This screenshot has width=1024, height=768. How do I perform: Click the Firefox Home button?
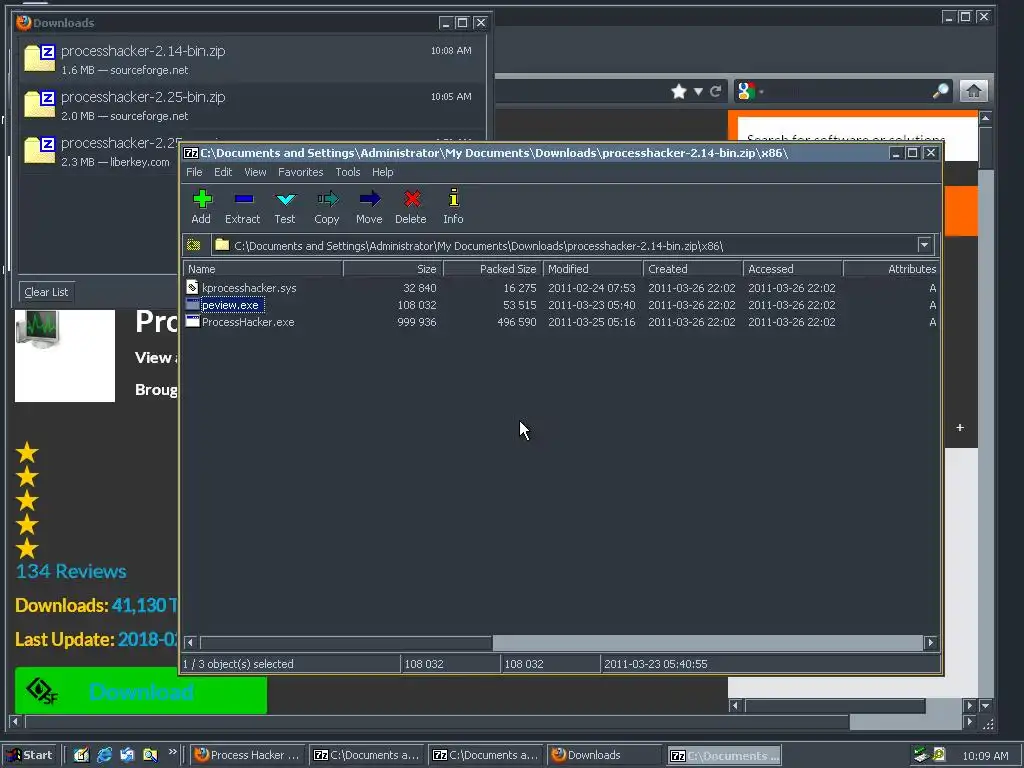coord(973,91)
